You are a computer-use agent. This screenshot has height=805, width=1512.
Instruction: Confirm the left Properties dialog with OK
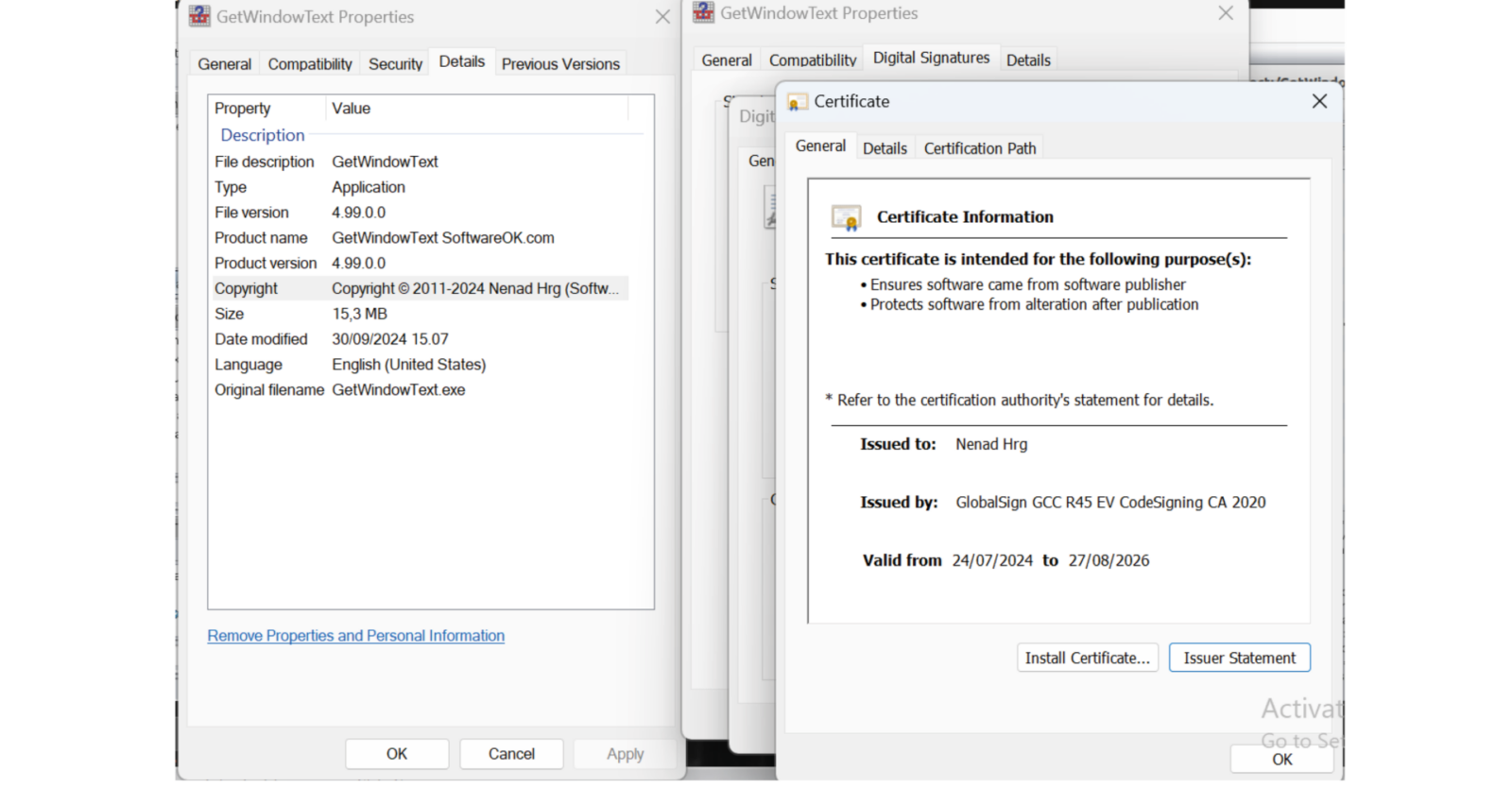[x=396, y=754]
